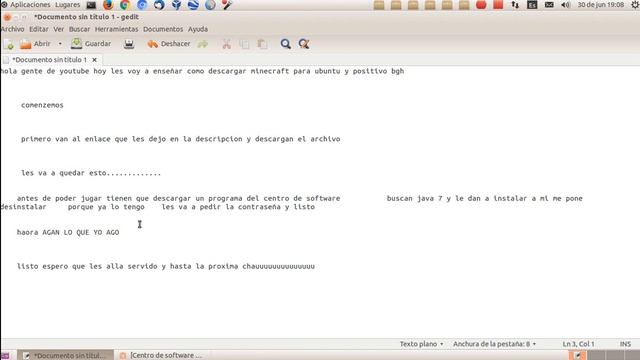Image resolution: width=640 pixels, height=360 pixels.
Task: Open the Anchura de la pestaña dropdown
Action: (x=494, y=344)
